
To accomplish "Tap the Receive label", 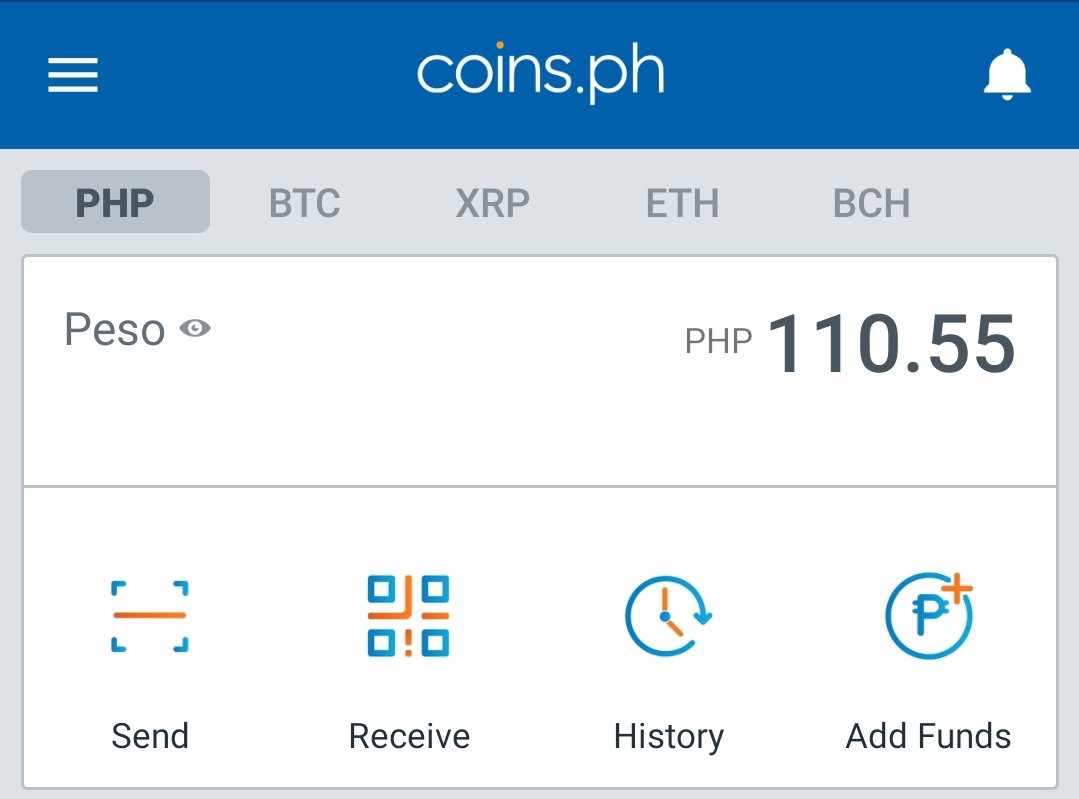I will (x=409, y=736).
